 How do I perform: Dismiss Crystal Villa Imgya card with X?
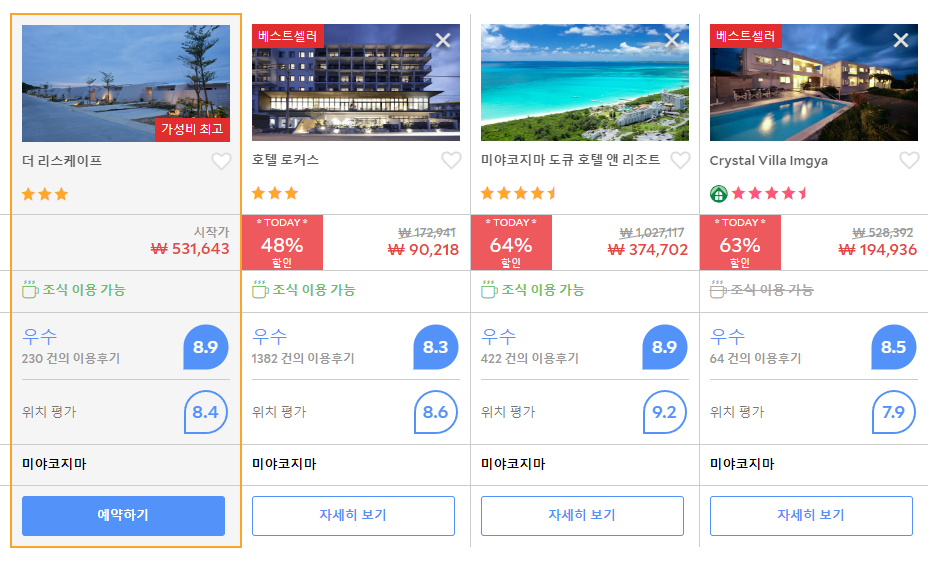coord(901,40)
